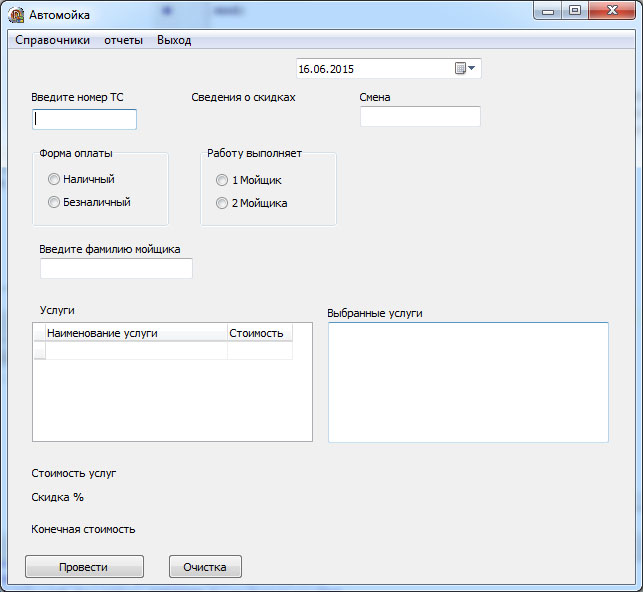Click the Стоимость column header

pos(260,333)
